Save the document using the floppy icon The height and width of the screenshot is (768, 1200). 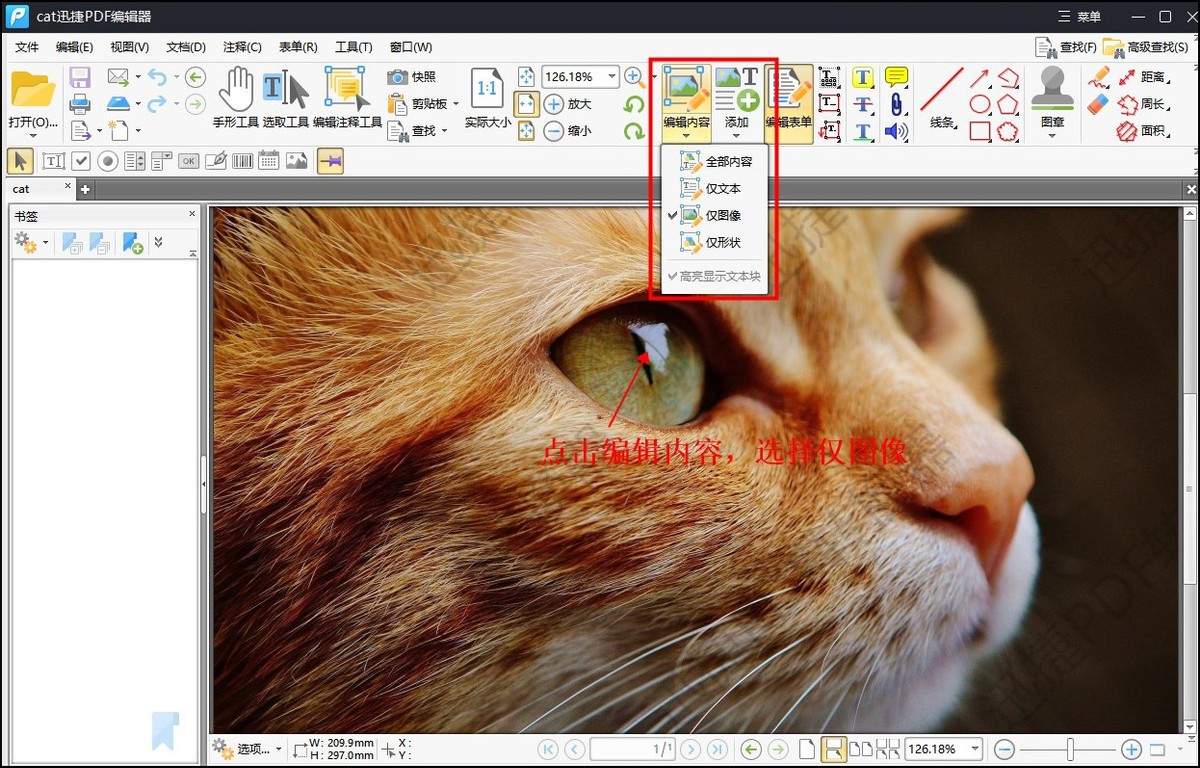click(80, 77)
